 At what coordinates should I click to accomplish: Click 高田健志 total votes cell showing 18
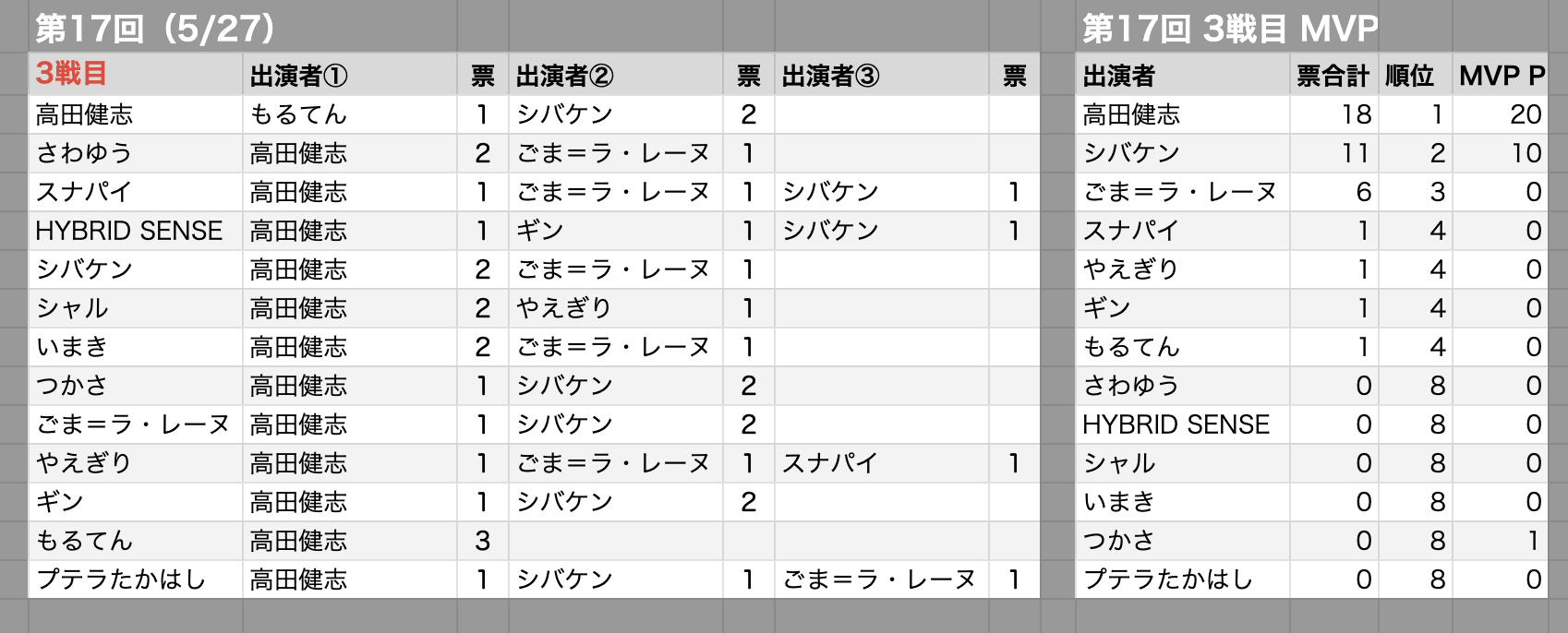pos(1333,114)
